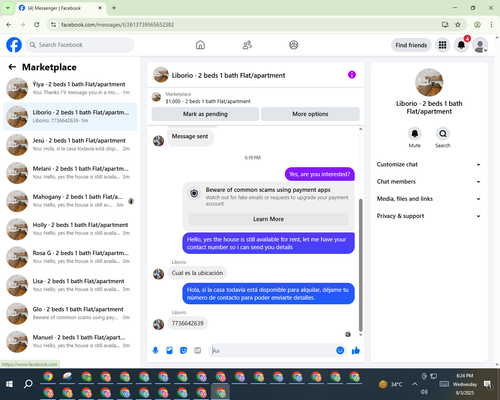
Task: Focus the Search Facebook field
Action: coord(80,45)
